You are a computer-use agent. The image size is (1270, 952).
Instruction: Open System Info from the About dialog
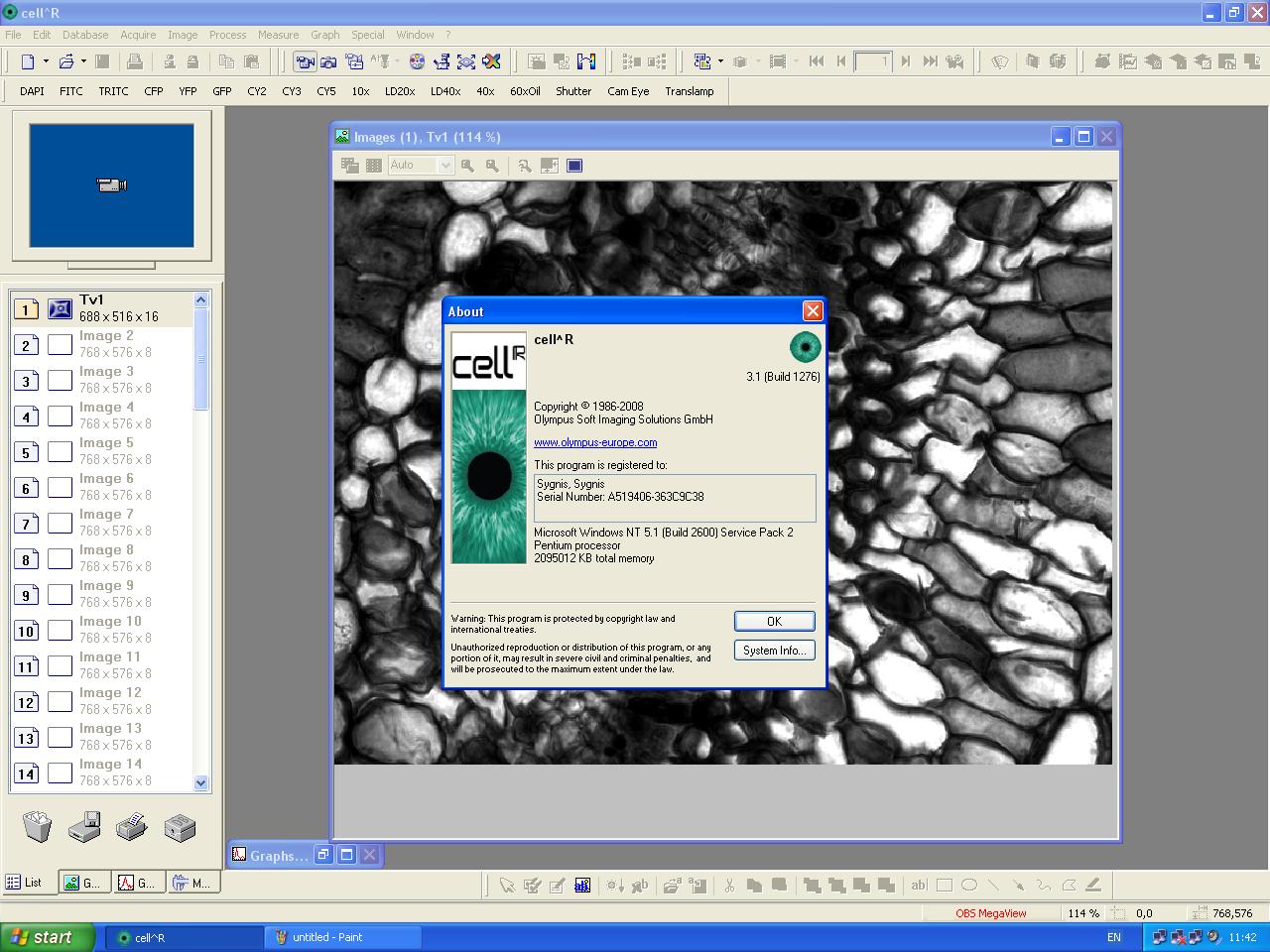774,651
